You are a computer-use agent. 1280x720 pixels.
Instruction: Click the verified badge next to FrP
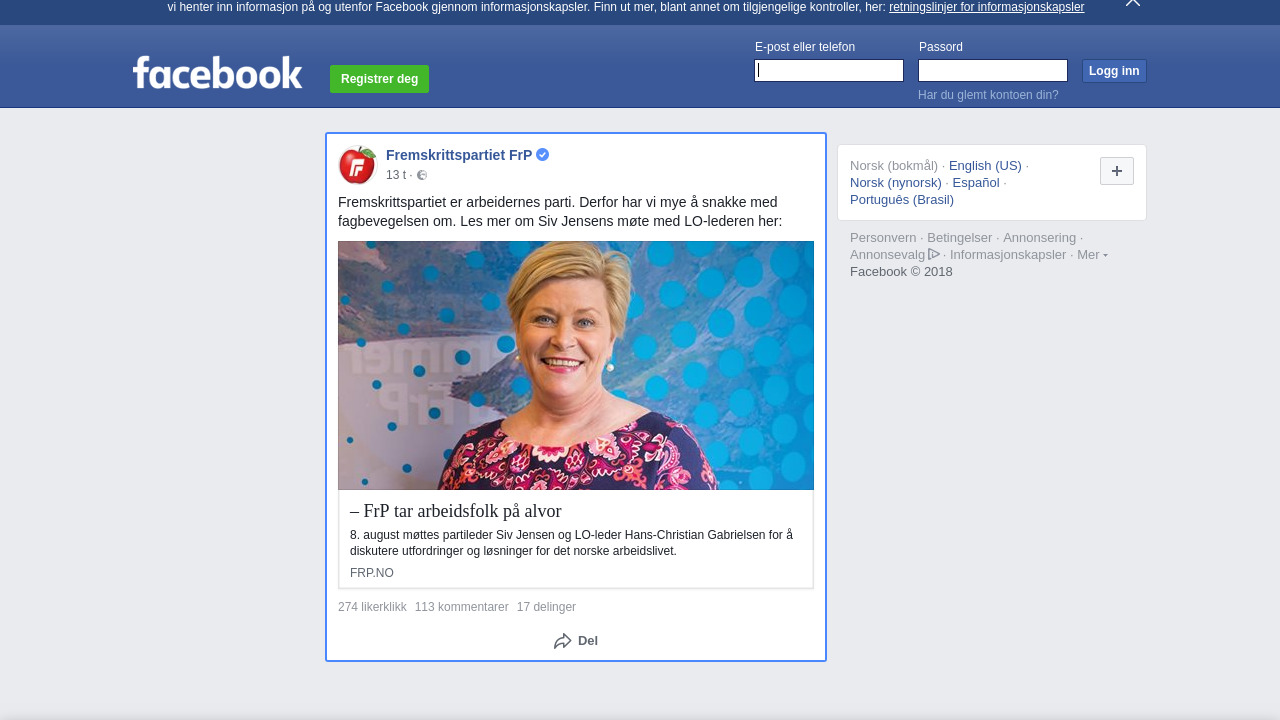[x=542, y=155]
